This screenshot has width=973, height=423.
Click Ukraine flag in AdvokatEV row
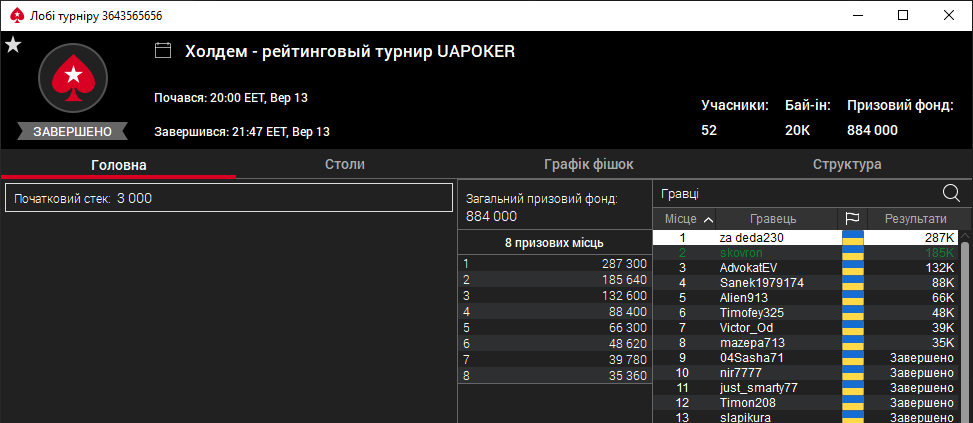tap(853, 267)
